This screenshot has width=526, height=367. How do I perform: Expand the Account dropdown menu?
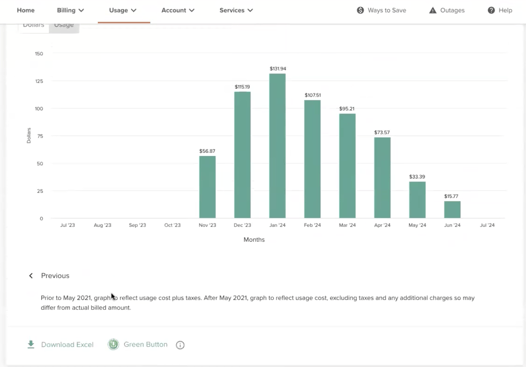coord(178,10)
